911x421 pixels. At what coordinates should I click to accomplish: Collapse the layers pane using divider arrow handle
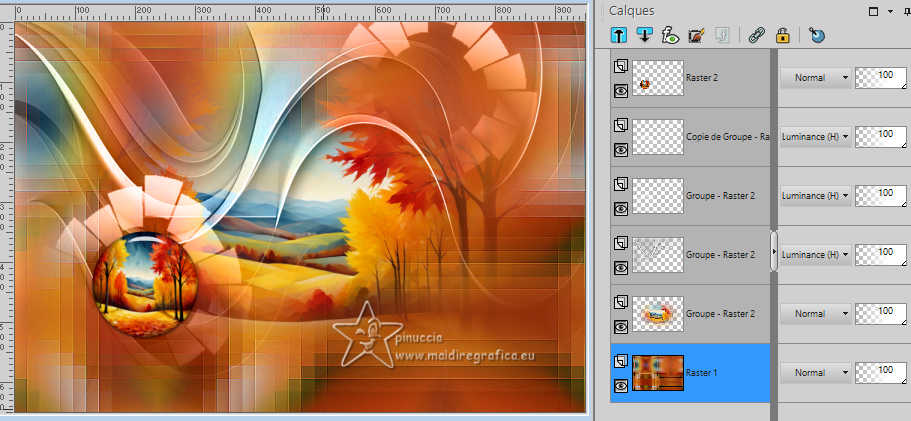[773, 251]
